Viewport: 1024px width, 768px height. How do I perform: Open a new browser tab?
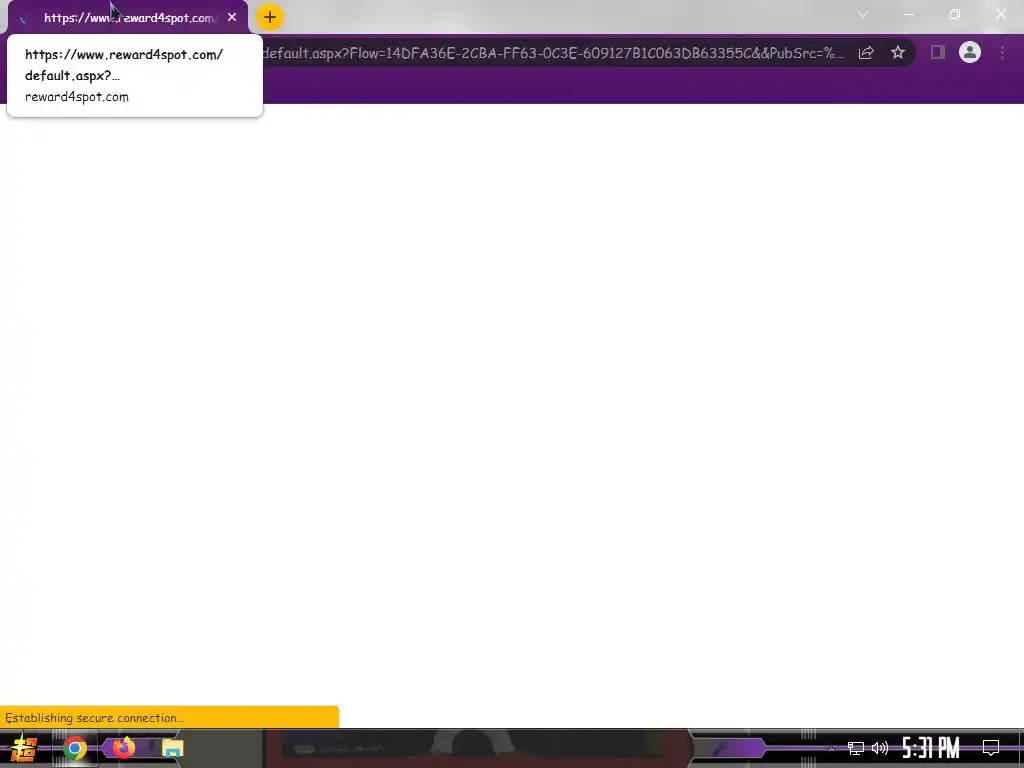pyautogui.click(x=270, y=17)
